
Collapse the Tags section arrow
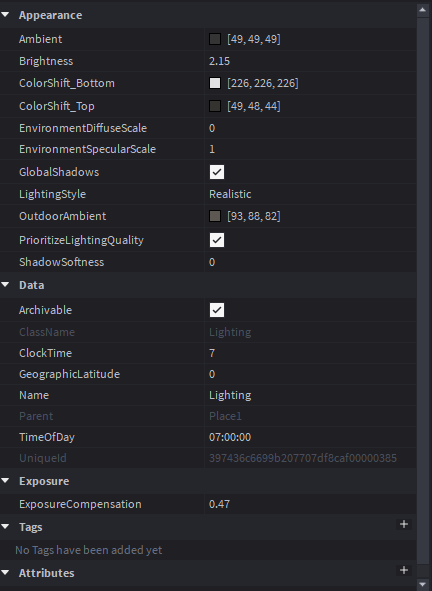click(5, 527)
